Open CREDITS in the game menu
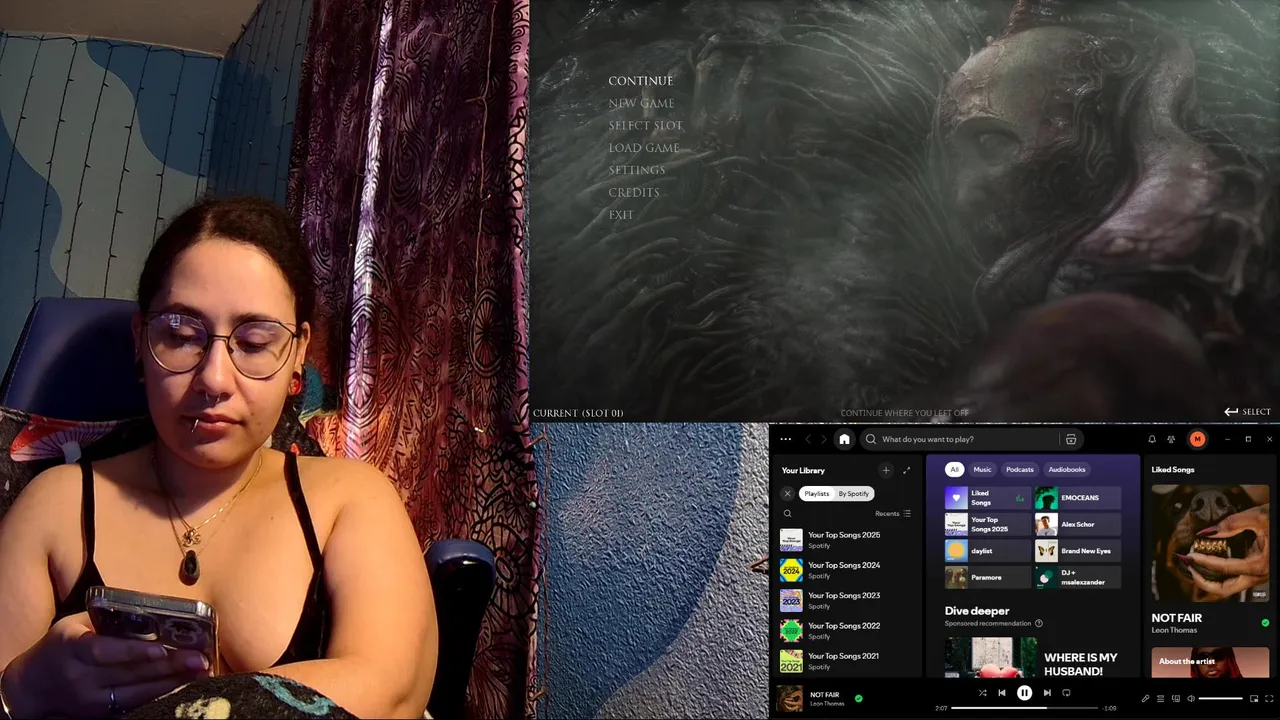 [x=634, y=192]
